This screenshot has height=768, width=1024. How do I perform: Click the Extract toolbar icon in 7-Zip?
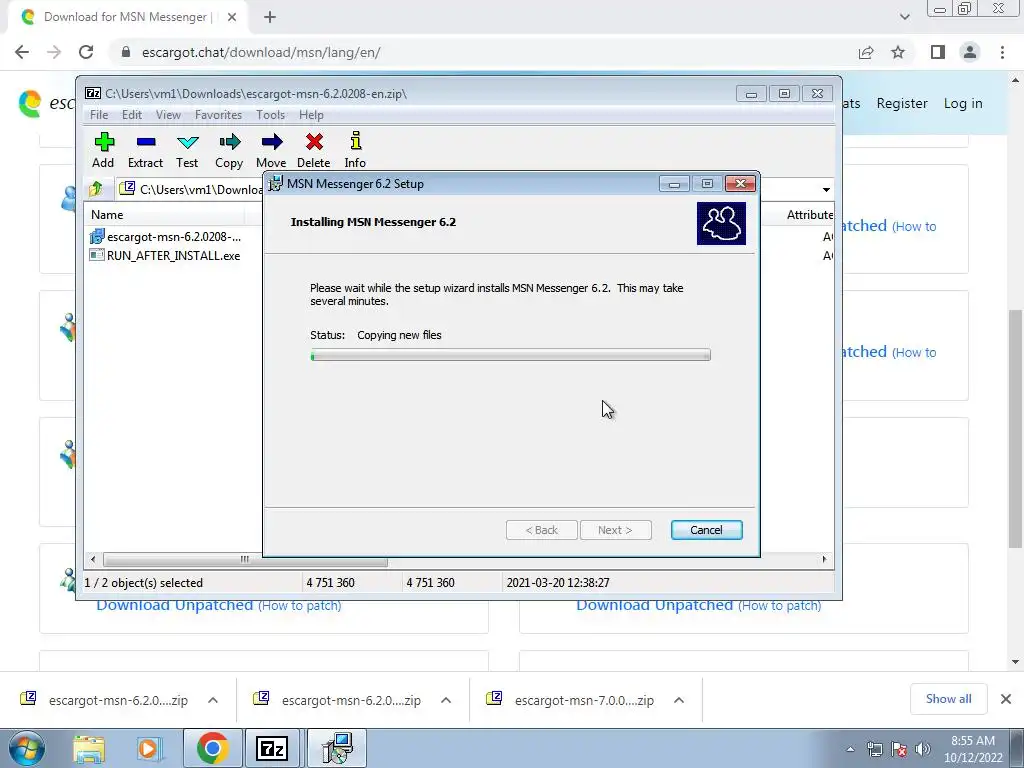(145, 150)
